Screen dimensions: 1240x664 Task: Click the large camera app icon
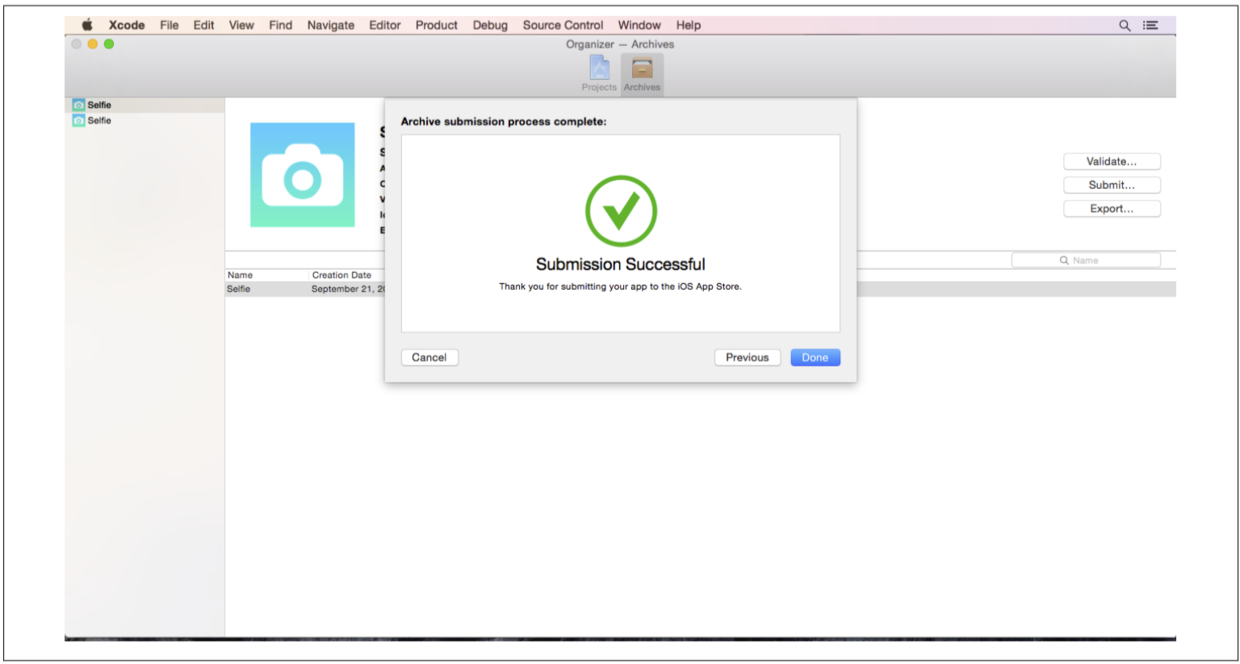click(302, 175)
